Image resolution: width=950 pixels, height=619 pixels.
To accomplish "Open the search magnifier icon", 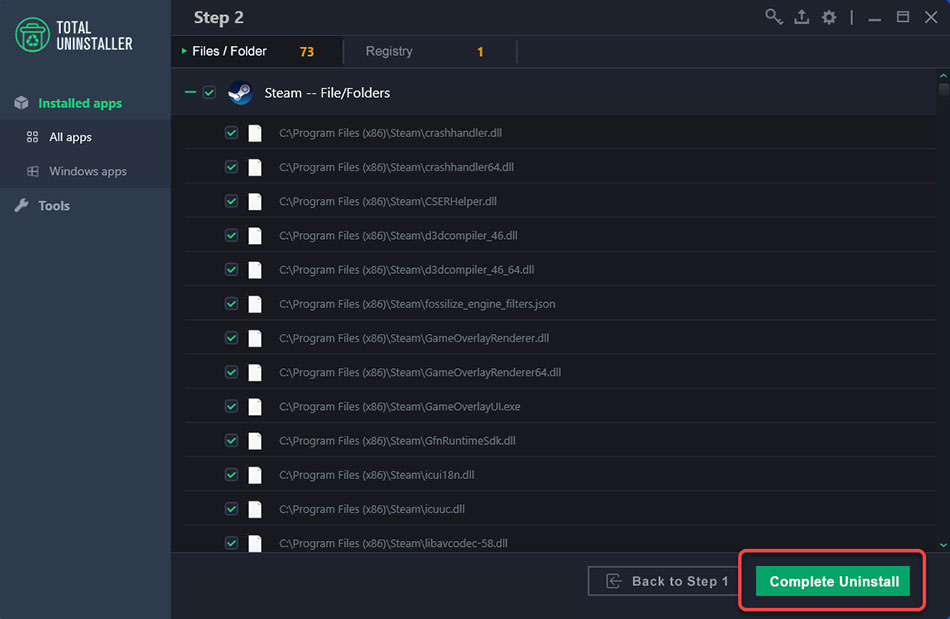I will click(774, 17).
